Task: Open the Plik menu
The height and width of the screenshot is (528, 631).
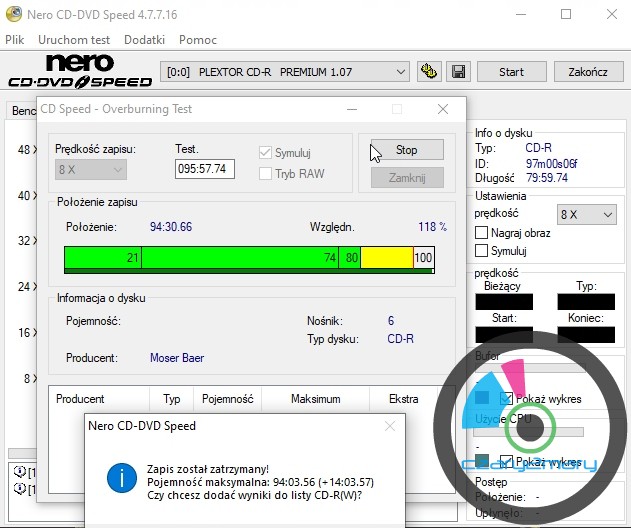Action: pos(15,40)
